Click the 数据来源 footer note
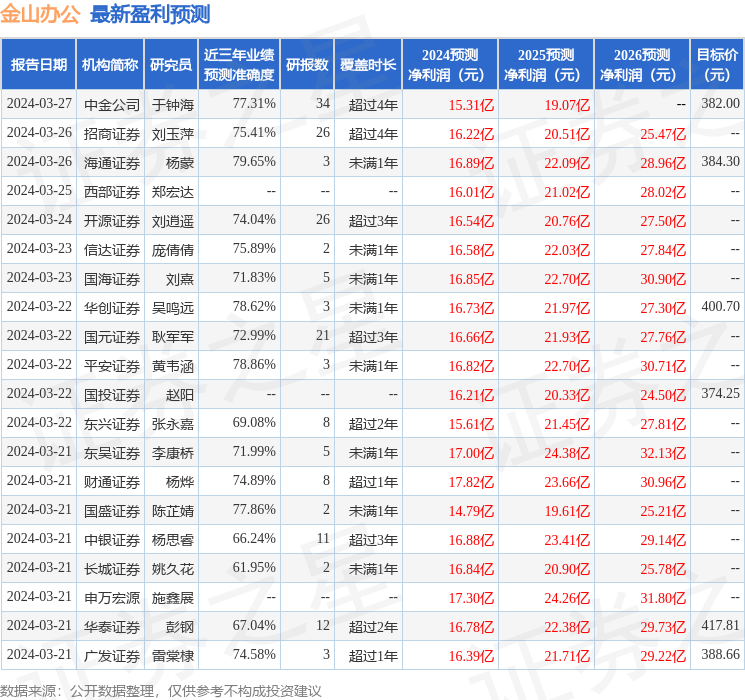 [161, 690]
